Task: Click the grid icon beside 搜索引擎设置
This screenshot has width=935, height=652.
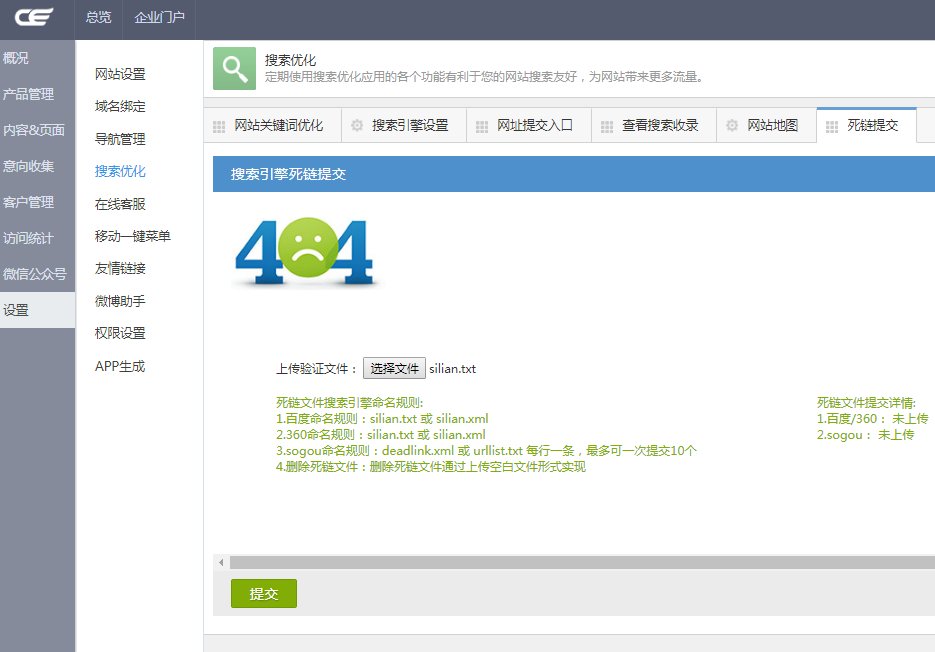Action: point(356,124)
